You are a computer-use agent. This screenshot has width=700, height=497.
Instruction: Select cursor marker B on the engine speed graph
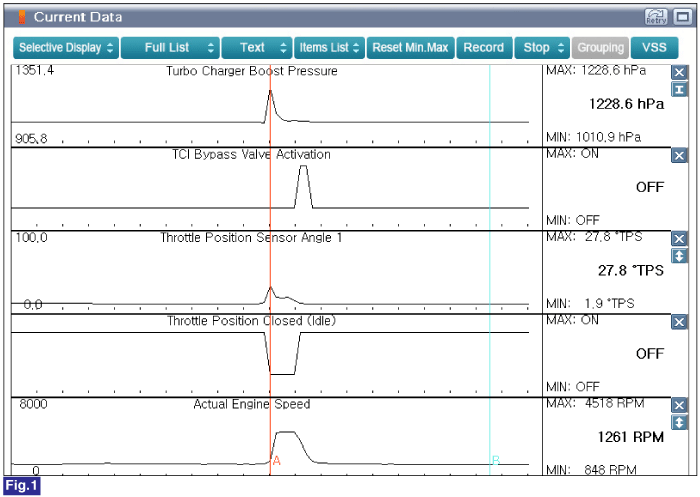tap(496, 460)
